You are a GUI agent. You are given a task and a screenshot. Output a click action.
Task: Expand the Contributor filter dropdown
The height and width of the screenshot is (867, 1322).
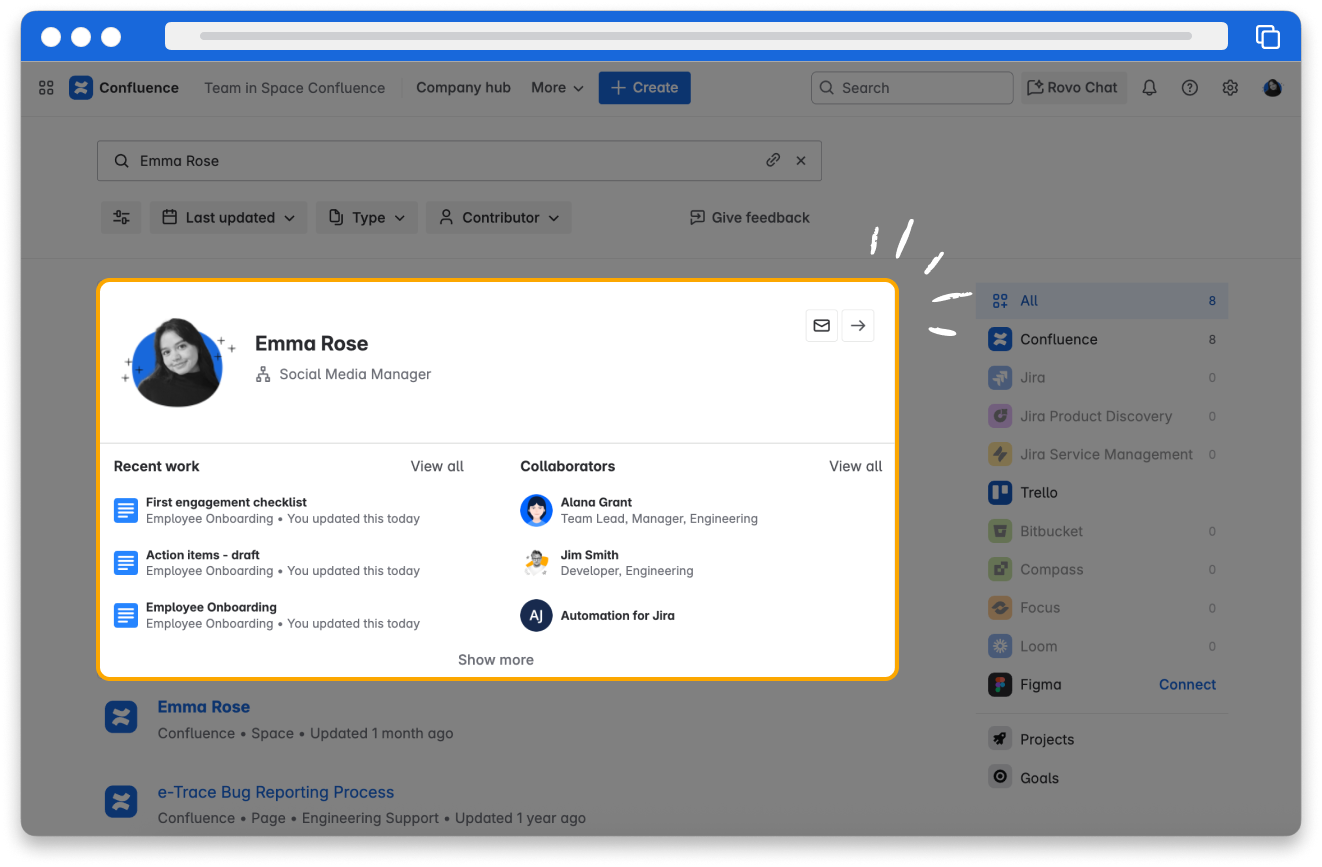point(499,217)
